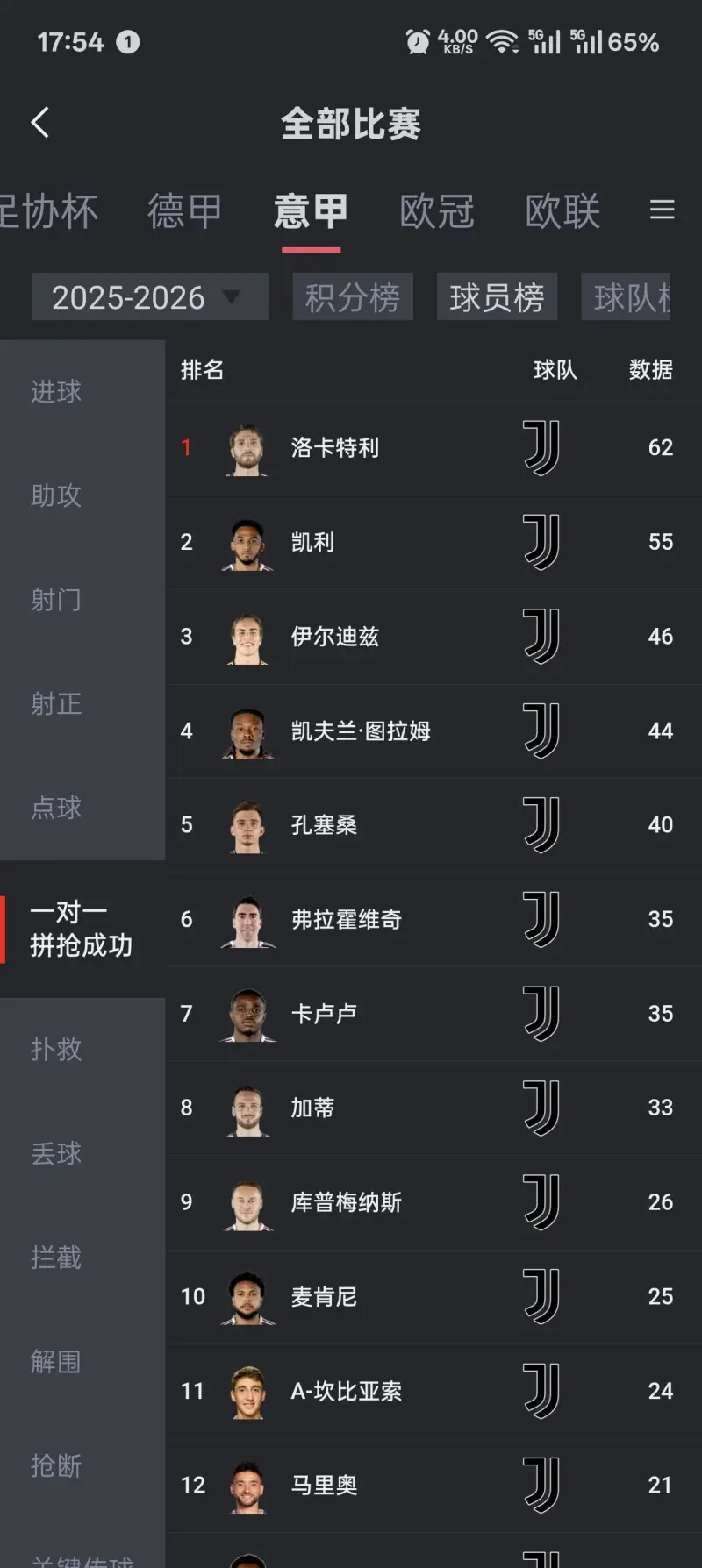Switch to the 扑救 stat category

click(x=55, y=1050)
